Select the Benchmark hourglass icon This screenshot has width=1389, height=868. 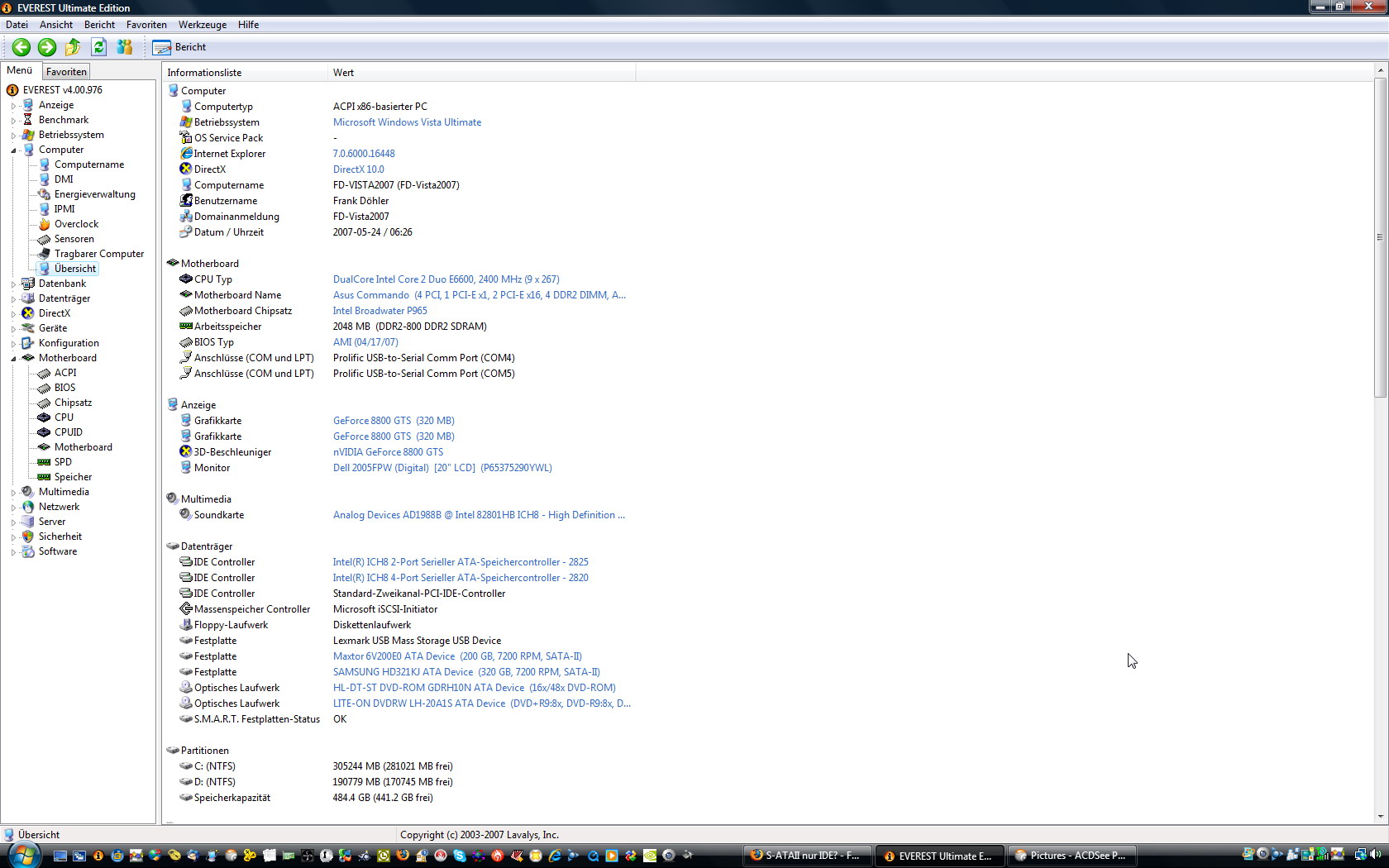point(28,120)
